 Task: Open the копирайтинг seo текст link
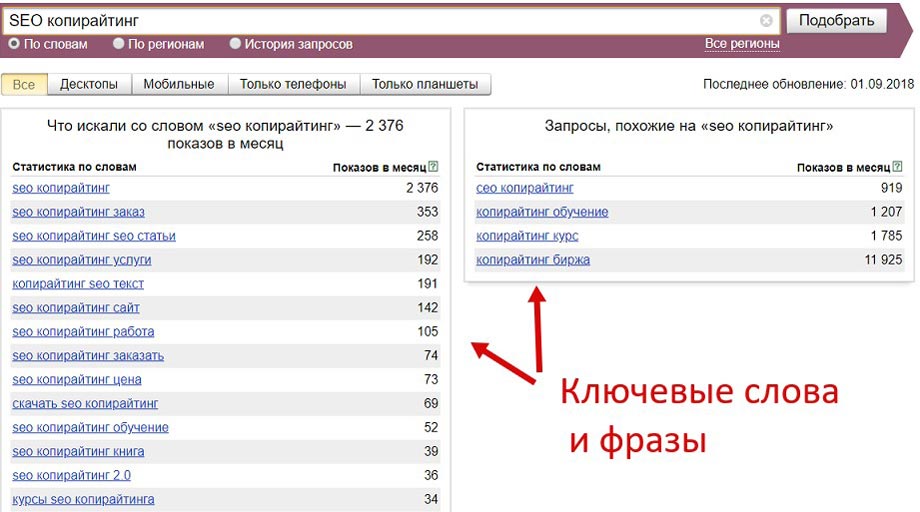[x=78, y=284]
